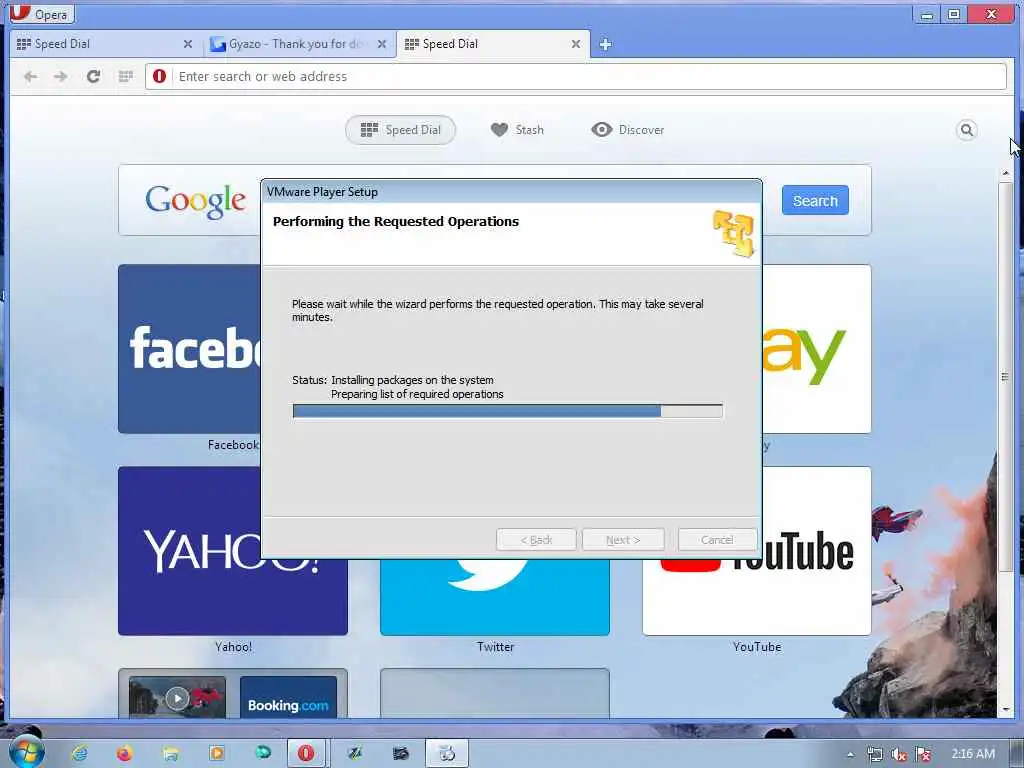Click the Gyazo taskbar icon
The height and width of the screenshot is (768, 1024).
355,754
